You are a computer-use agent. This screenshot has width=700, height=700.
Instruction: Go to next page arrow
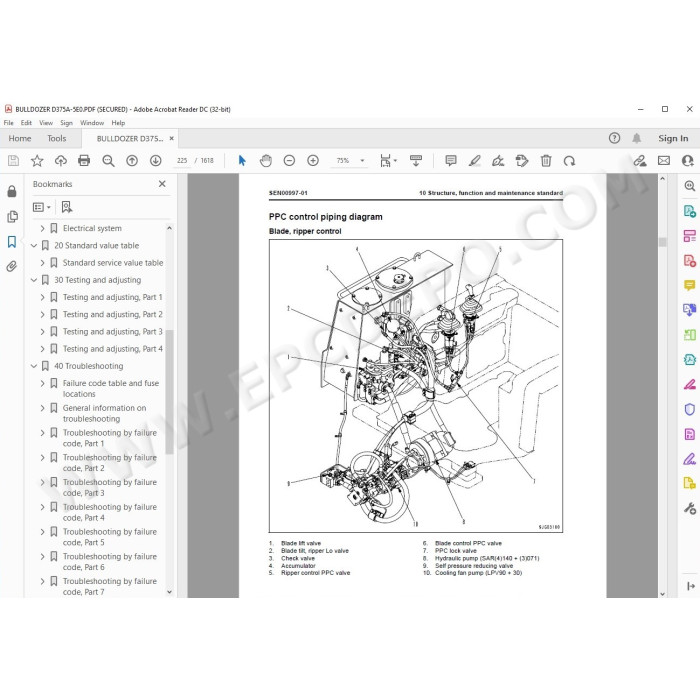coord(155,161)
